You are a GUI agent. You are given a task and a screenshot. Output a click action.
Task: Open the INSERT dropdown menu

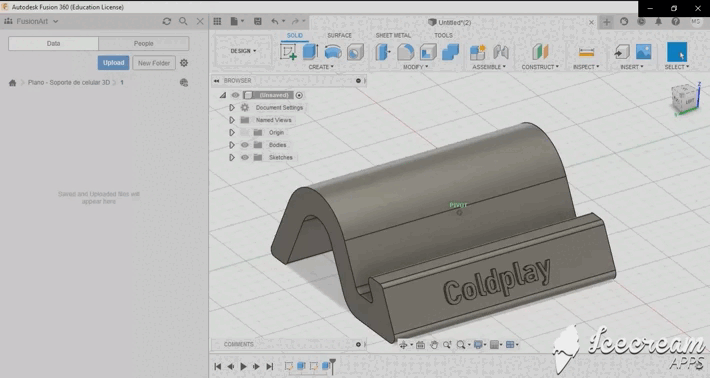coord(632,67)
